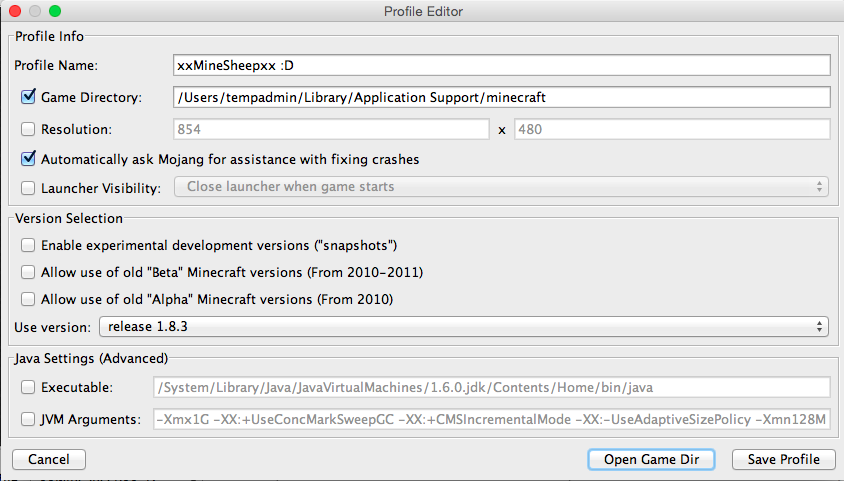Enable the JVM Arguments checkbox
The height and width of the screenshot is (481, 844).
(28, 419)
